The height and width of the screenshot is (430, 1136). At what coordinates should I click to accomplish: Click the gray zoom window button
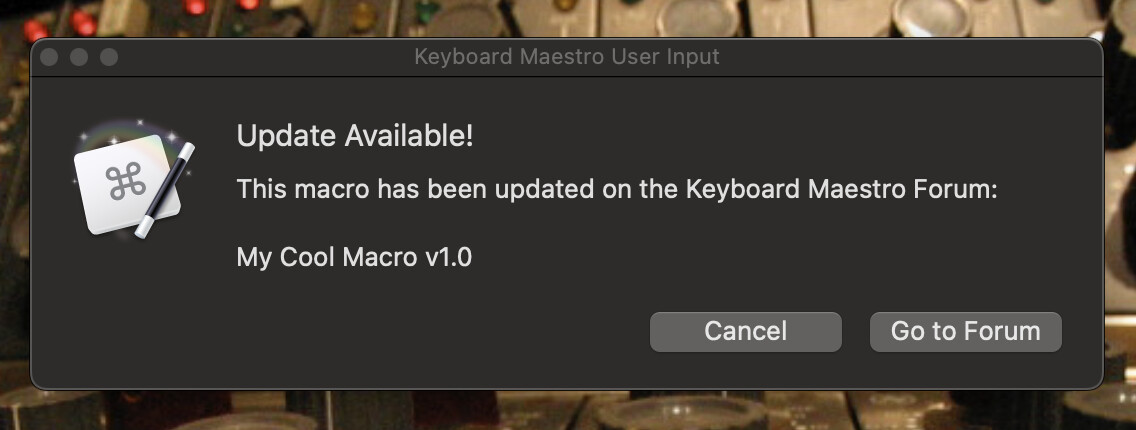point(108,57)
